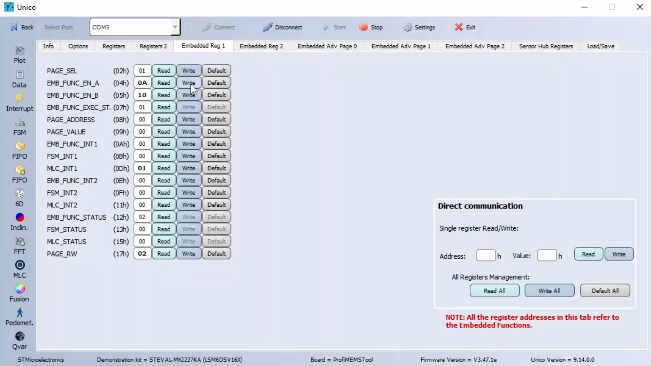651x366 pixels.
Task: Click the PAGE_SEL value field
Action: point(142,71)
